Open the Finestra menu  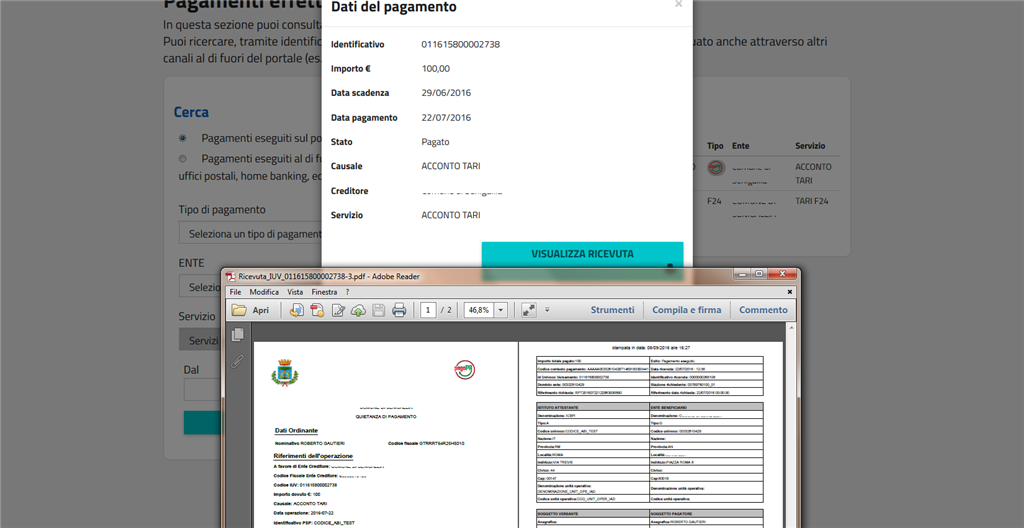tap(324, 292)
